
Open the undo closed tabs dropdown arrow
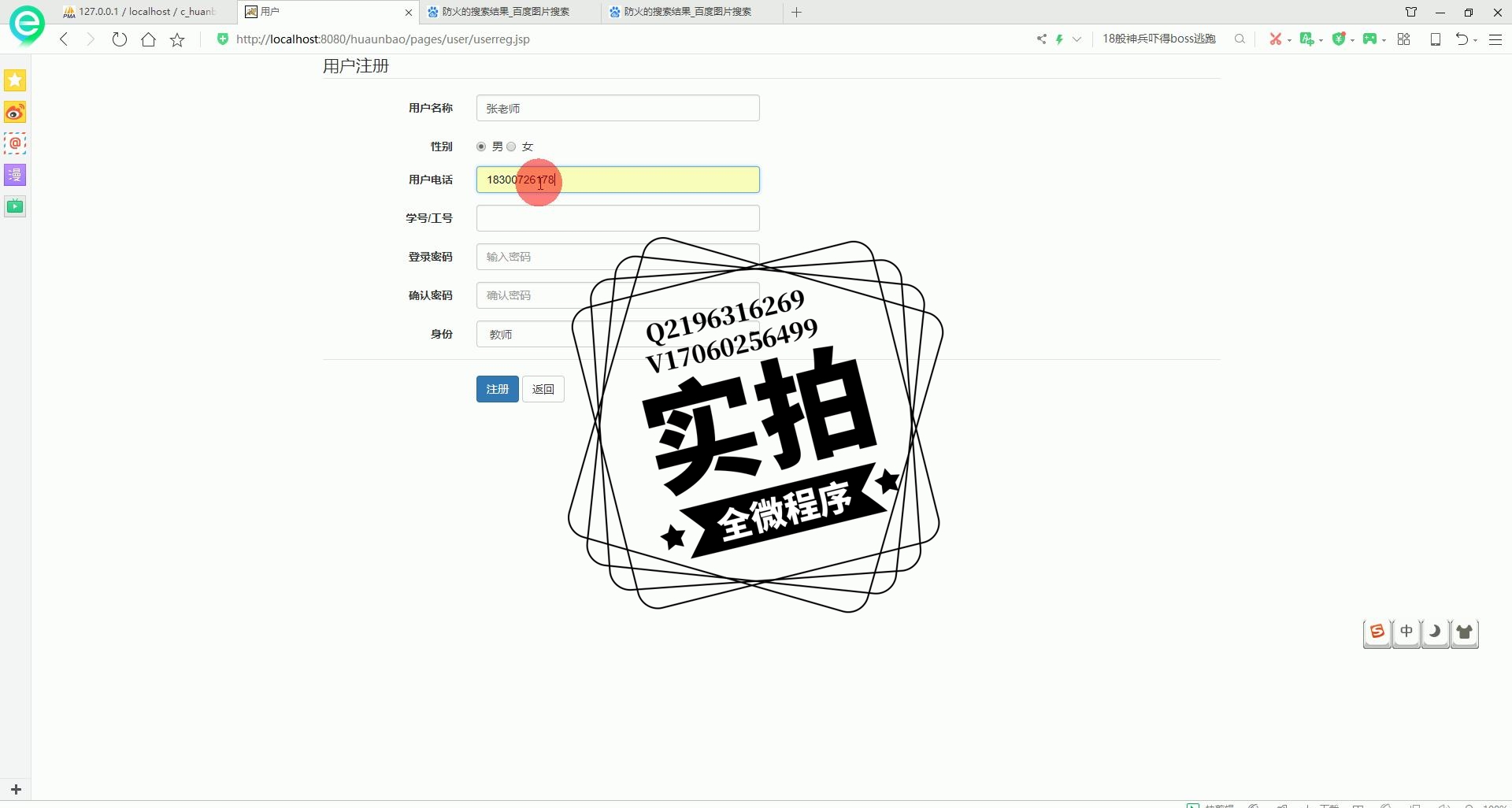click(1475, 39)
